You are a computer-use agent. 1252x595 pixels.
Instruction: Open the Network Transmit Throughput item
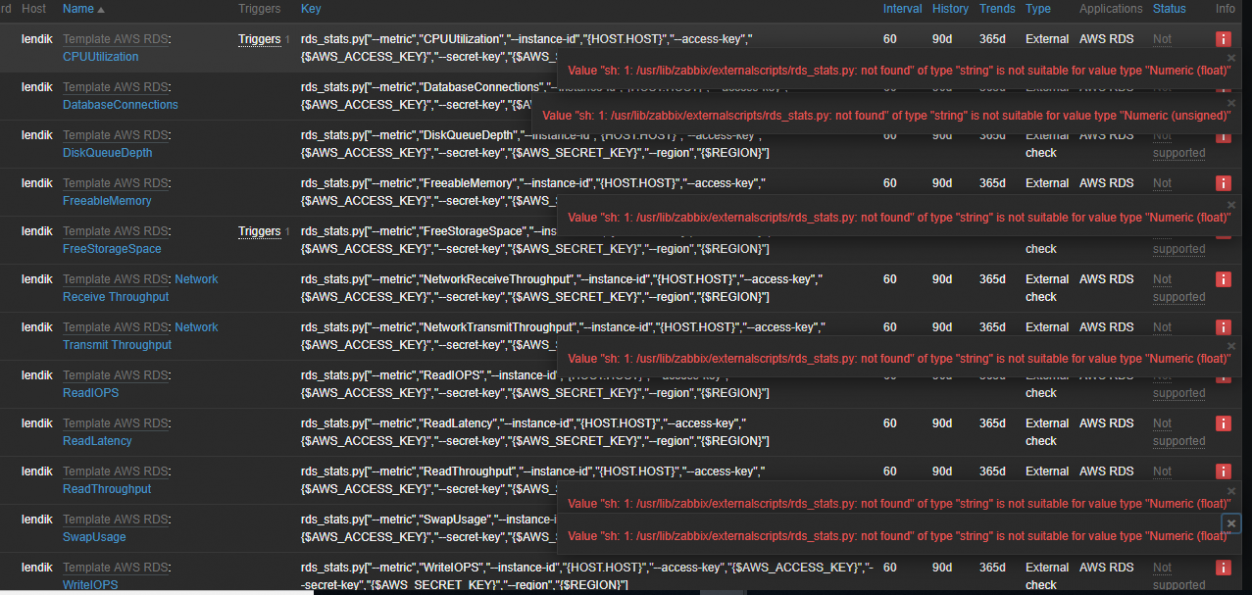pos(140,336)
